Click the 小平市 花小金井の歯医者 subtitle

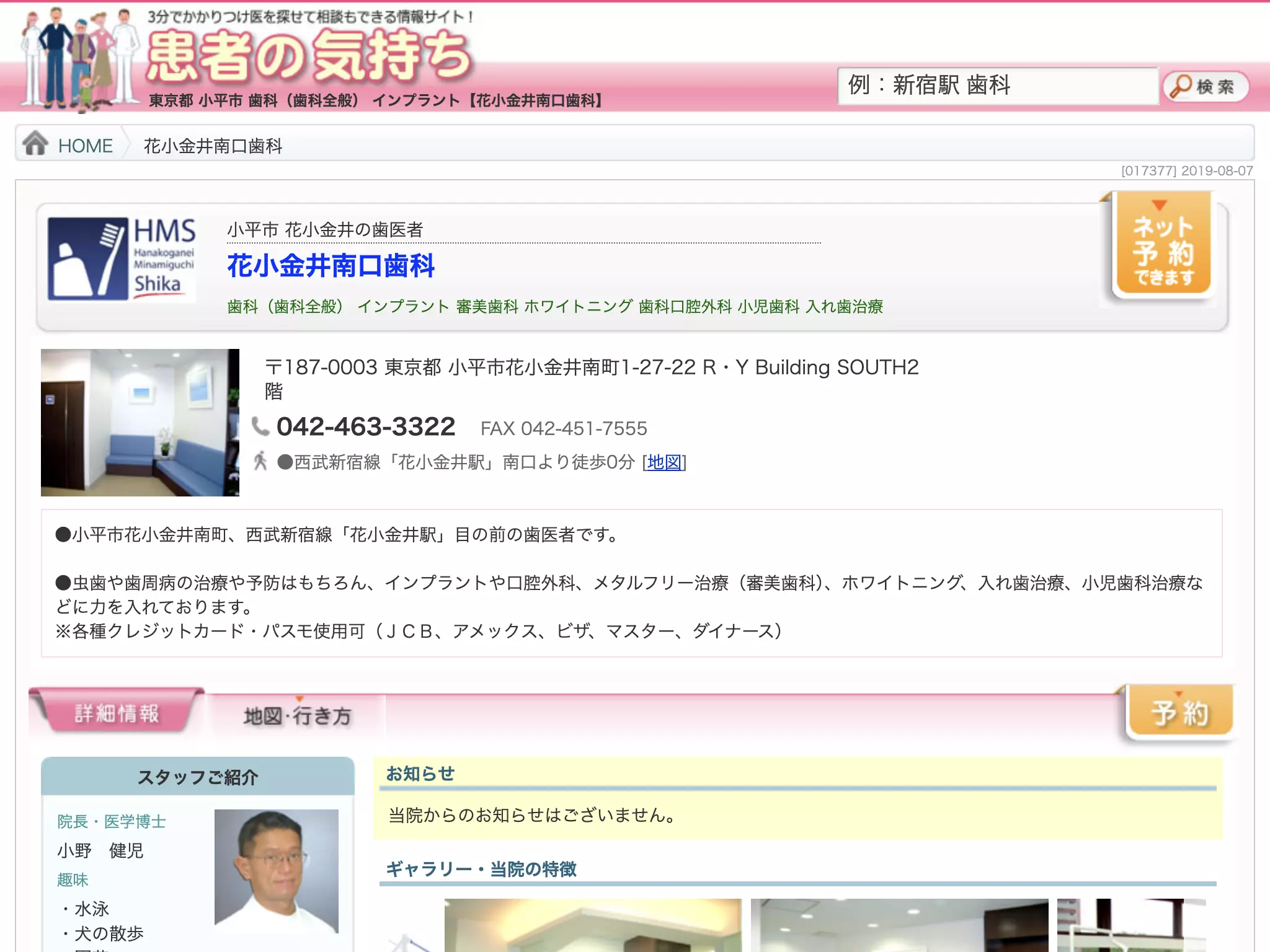coord(325,230)
